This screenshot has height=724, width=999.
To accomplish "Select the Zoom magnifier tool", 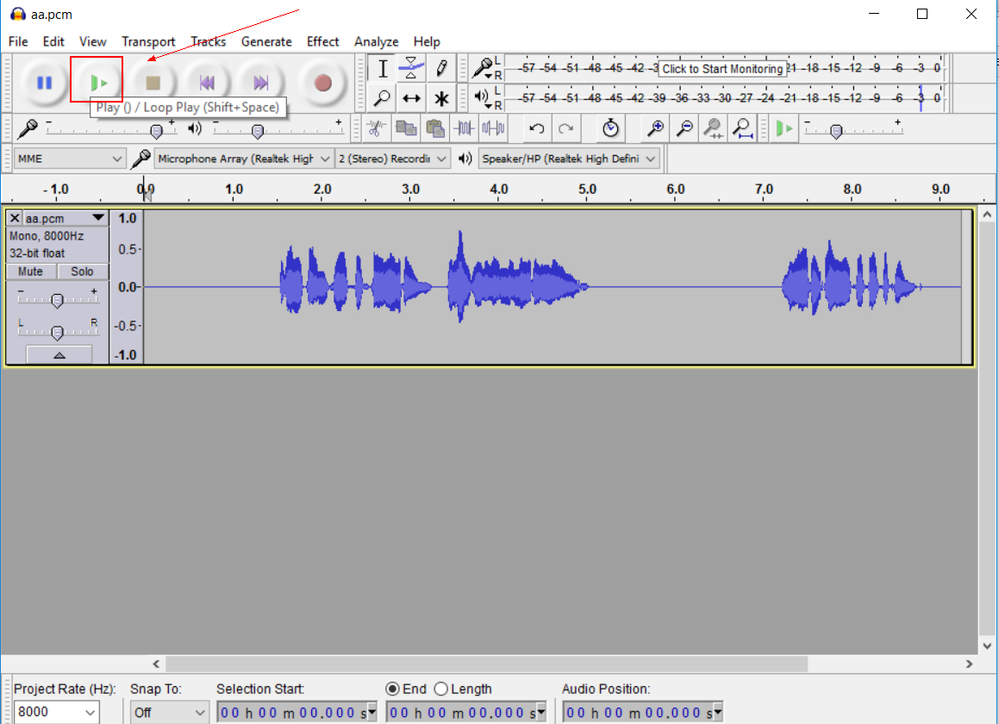I will (382, 98).
